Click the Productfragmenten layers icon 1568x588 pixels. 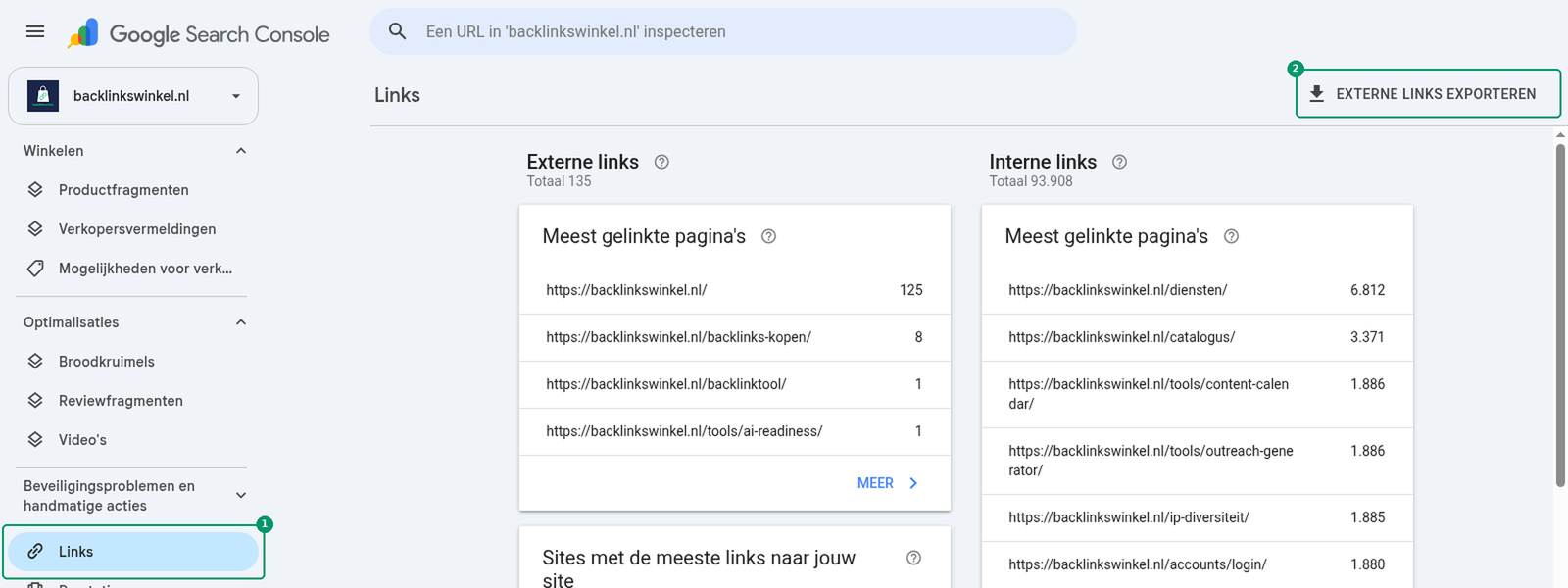[35, 190]
